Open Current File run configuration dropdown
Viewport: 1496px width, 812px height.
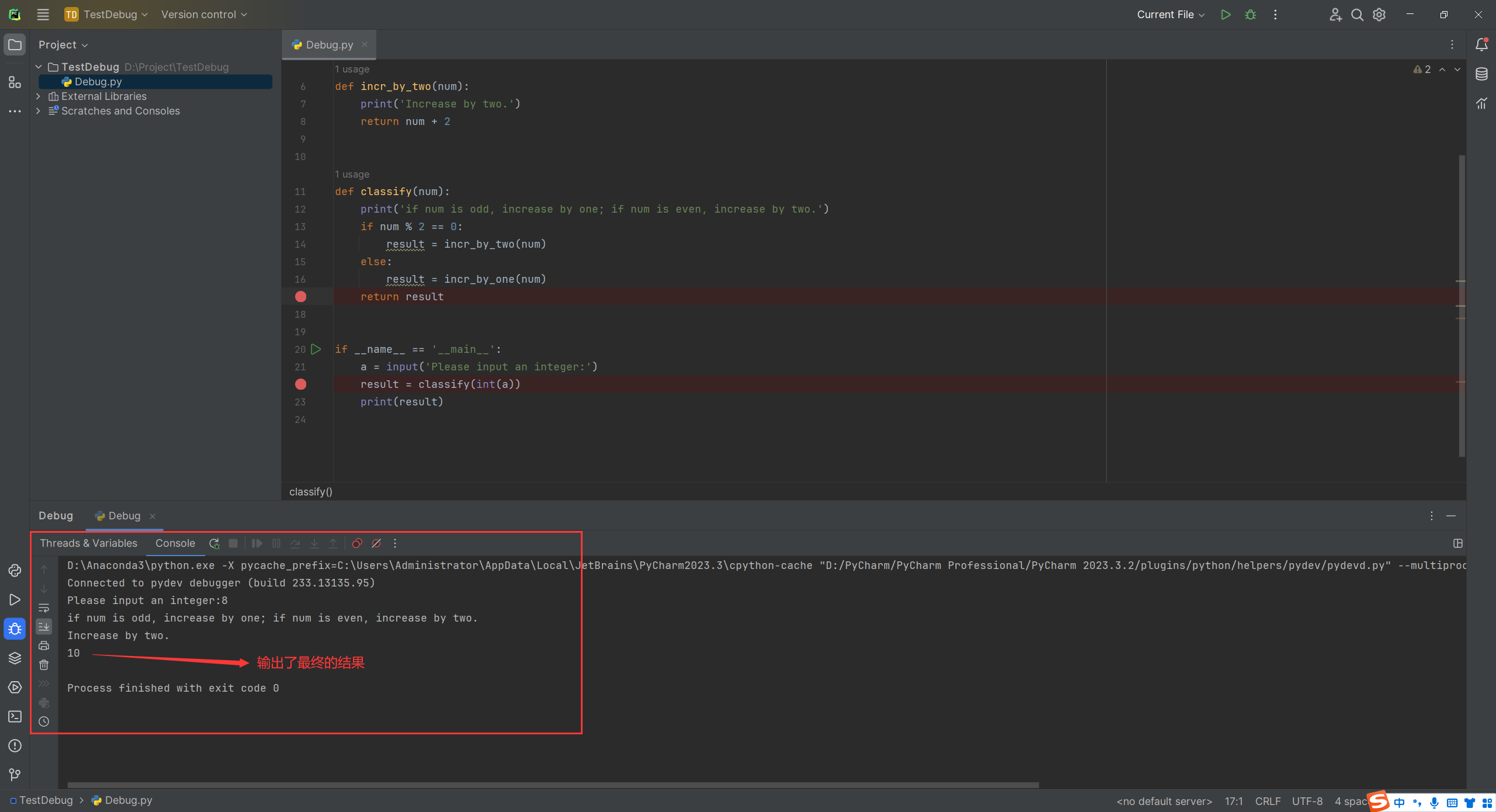coord(1170,15)
